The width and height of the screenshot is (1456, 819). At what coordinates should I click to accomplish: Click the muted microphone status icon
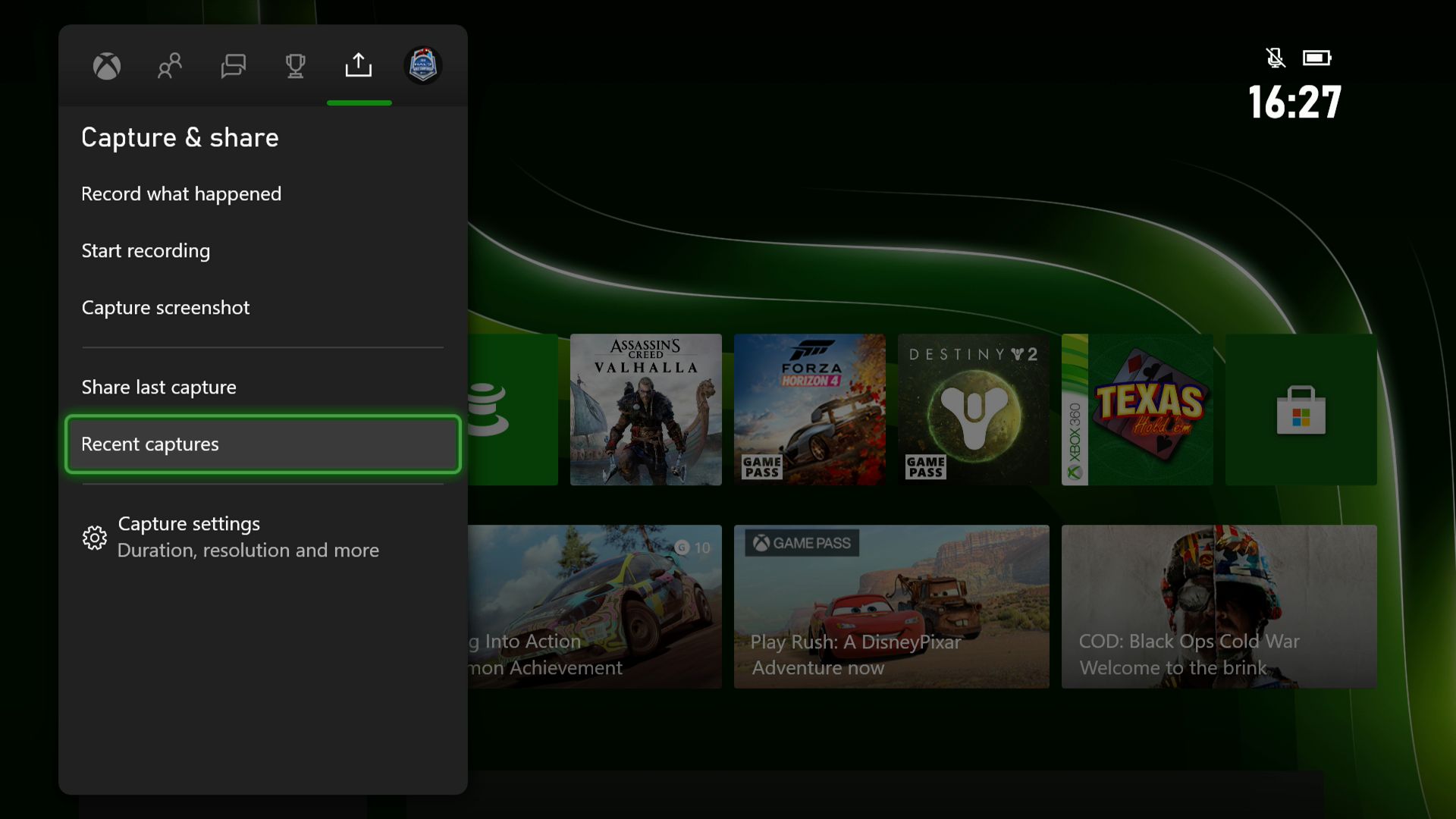coord(1275,58)
